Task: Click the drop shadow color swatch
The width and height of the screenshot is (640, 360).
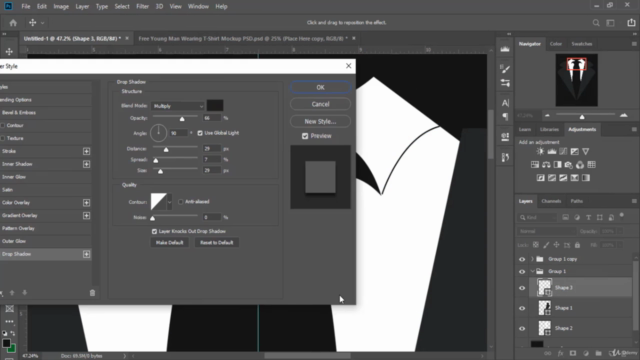Action: pyautogui.click(x=215, y=106)
